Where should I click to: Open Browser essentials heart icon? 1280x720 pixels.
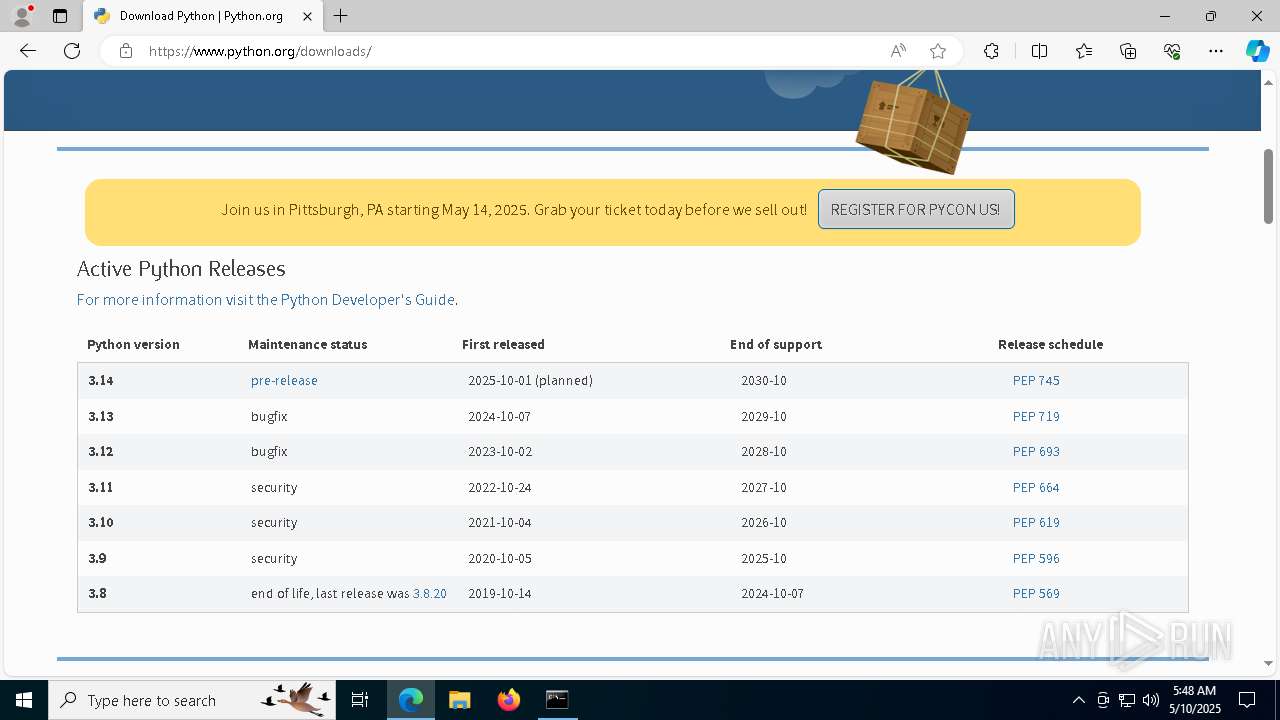tap(1172, 51)
